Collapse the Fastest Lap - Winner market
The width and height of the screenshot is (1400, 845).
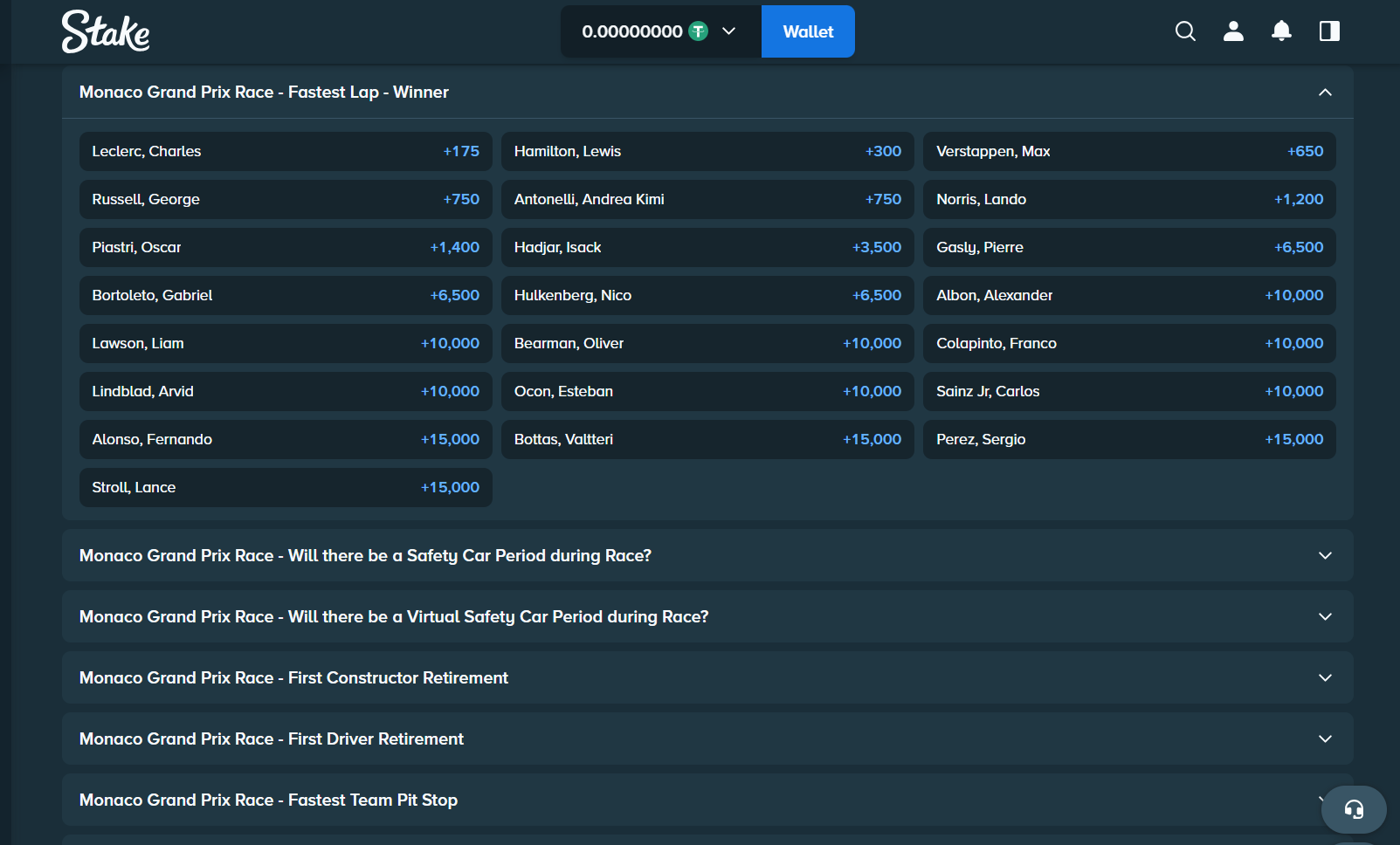point(707,93)
